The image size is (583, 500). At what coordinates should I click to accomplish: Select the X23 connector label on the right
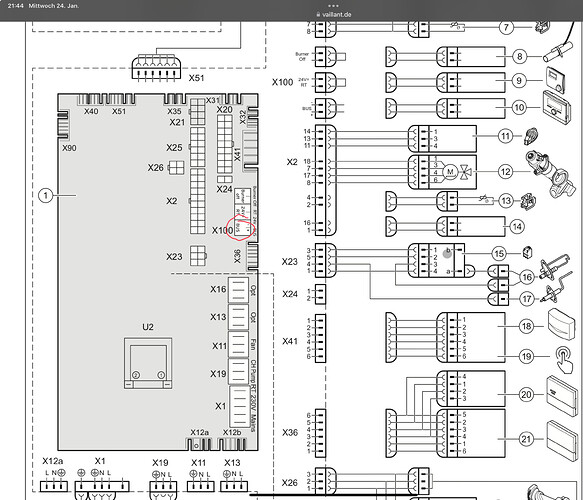tap(290, 262)
